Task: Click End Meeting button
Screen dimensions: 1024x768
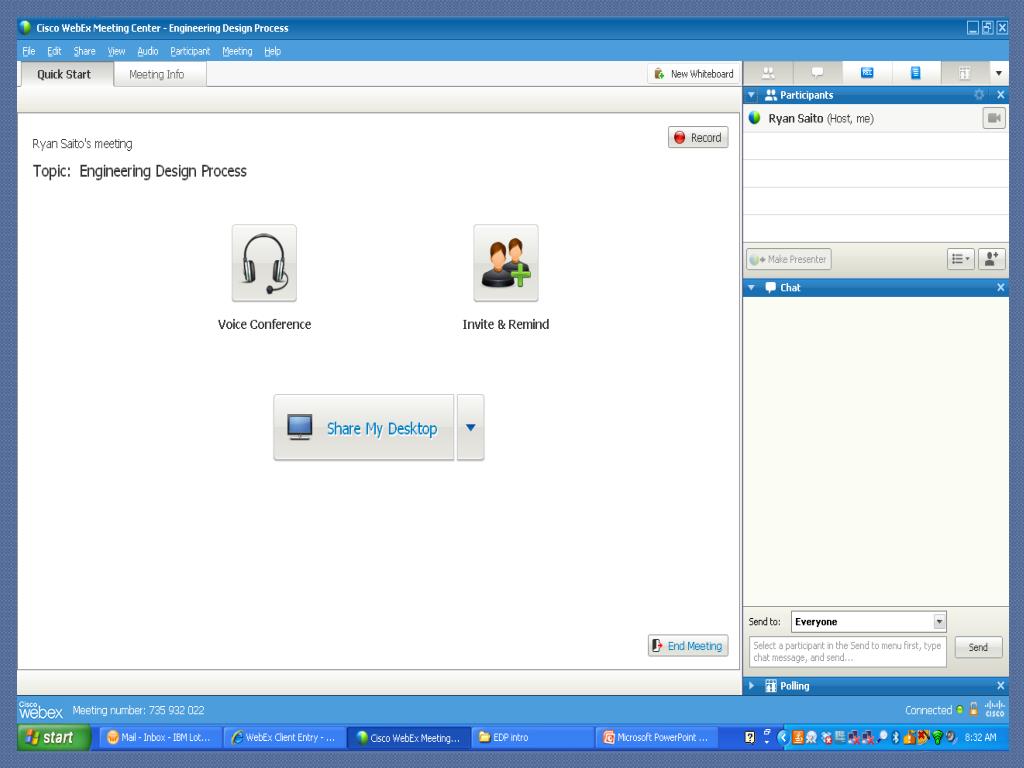Action: (x=688, y=645)
